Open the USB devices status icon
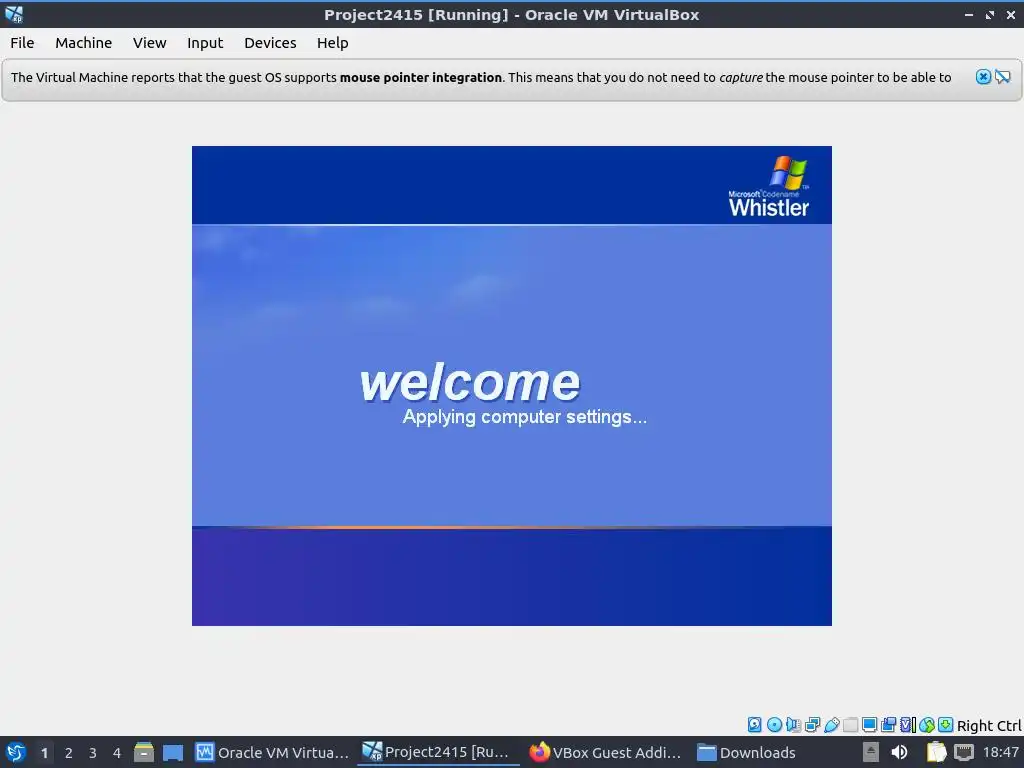Viewport: 1024px width, 768px height. 831,724
